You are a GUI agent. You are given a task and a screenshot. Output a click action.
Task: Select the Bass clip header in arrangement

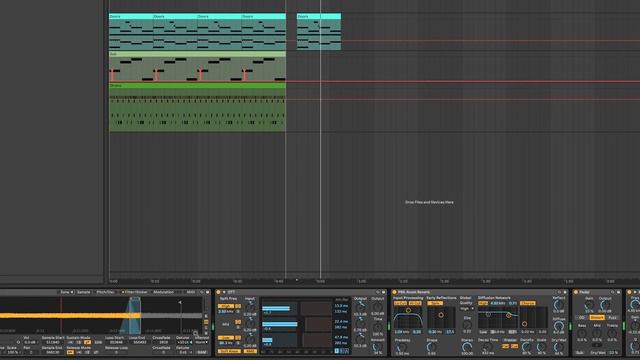[x=198, y=54]
